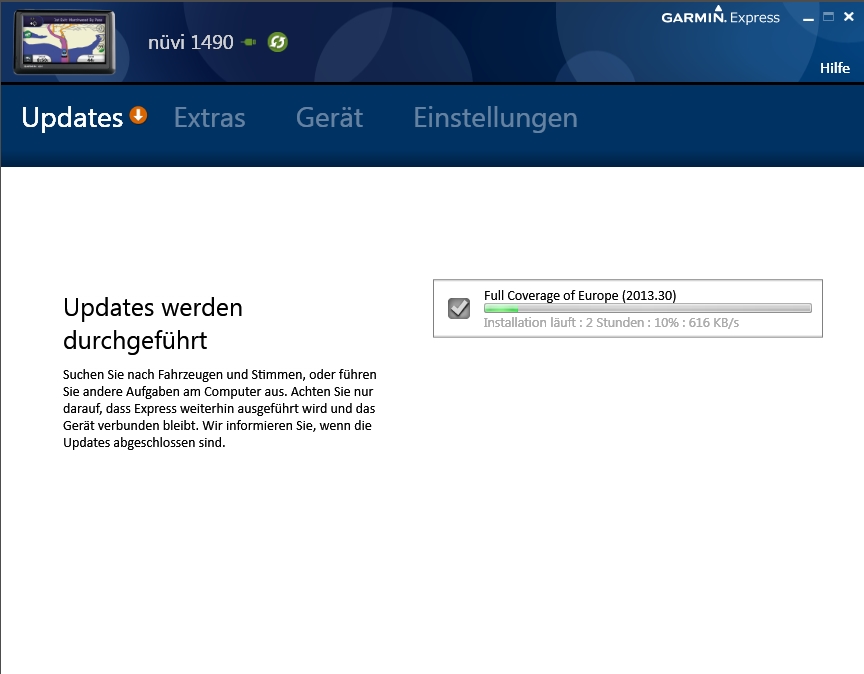Viewport: 864px width, 674px height.
Task: Click the green USB plug connection icon
Action: point(249,43)
